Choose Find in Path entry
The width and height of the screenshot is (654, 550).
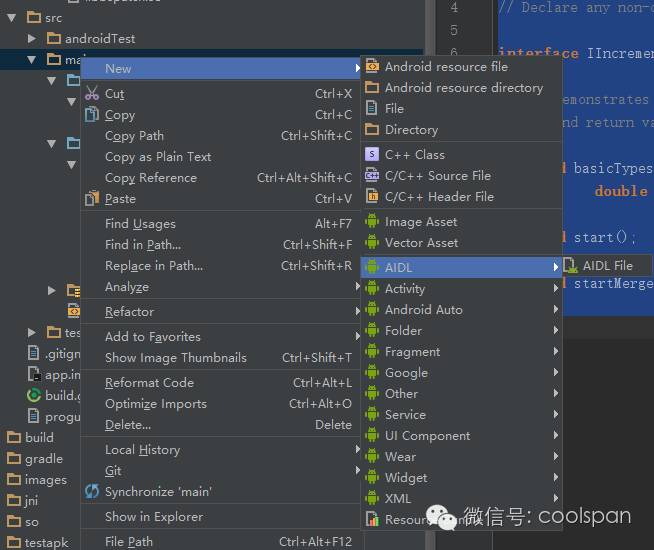point(221,244)
